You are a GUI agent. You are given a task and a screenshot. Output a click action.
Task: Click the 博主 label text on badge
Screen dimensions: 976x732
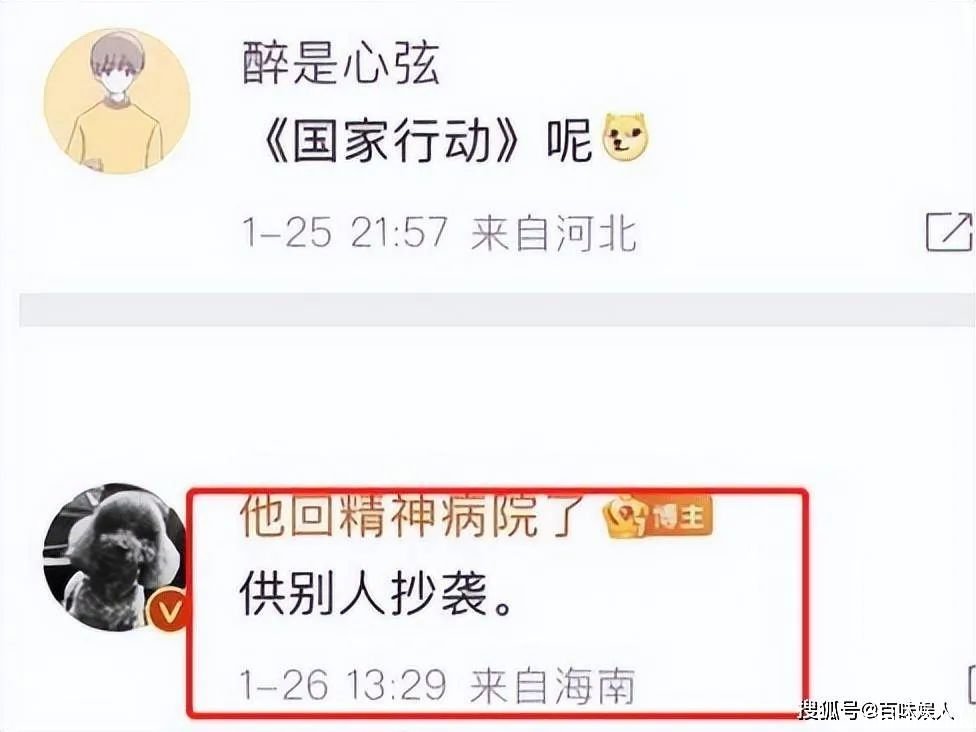coord(680,518)
